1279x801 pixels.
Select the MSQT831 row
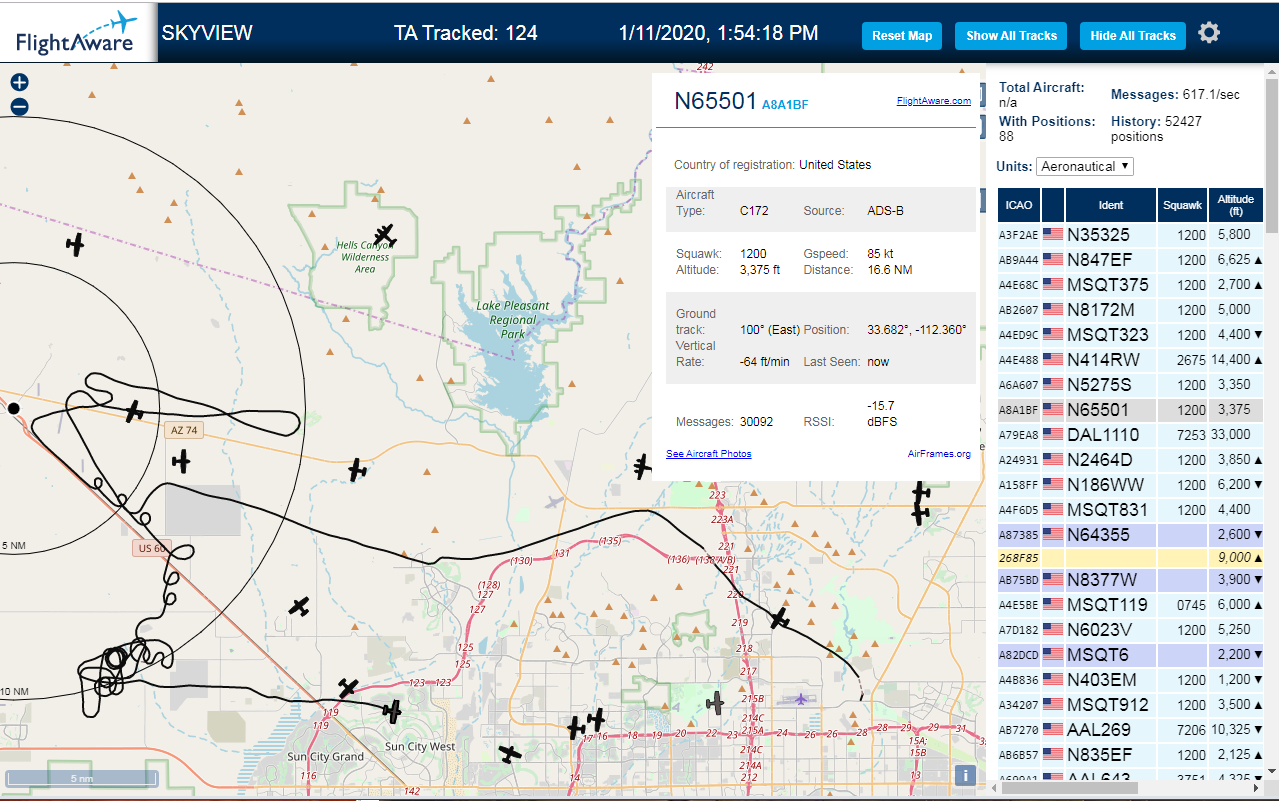(x=1131, y=509)
